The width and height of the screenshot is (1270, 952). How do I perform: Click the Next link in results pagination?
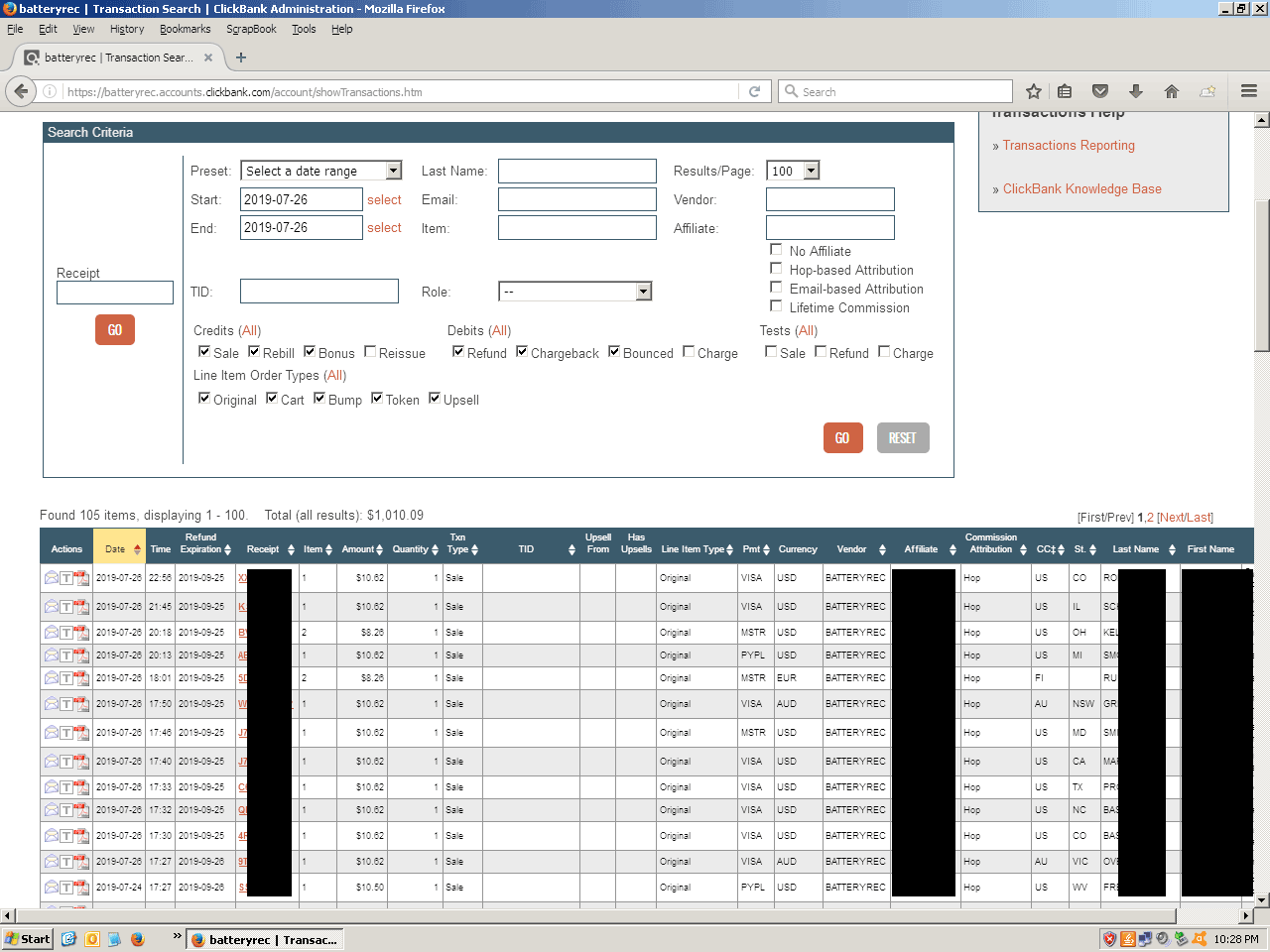coord(1171,518)
